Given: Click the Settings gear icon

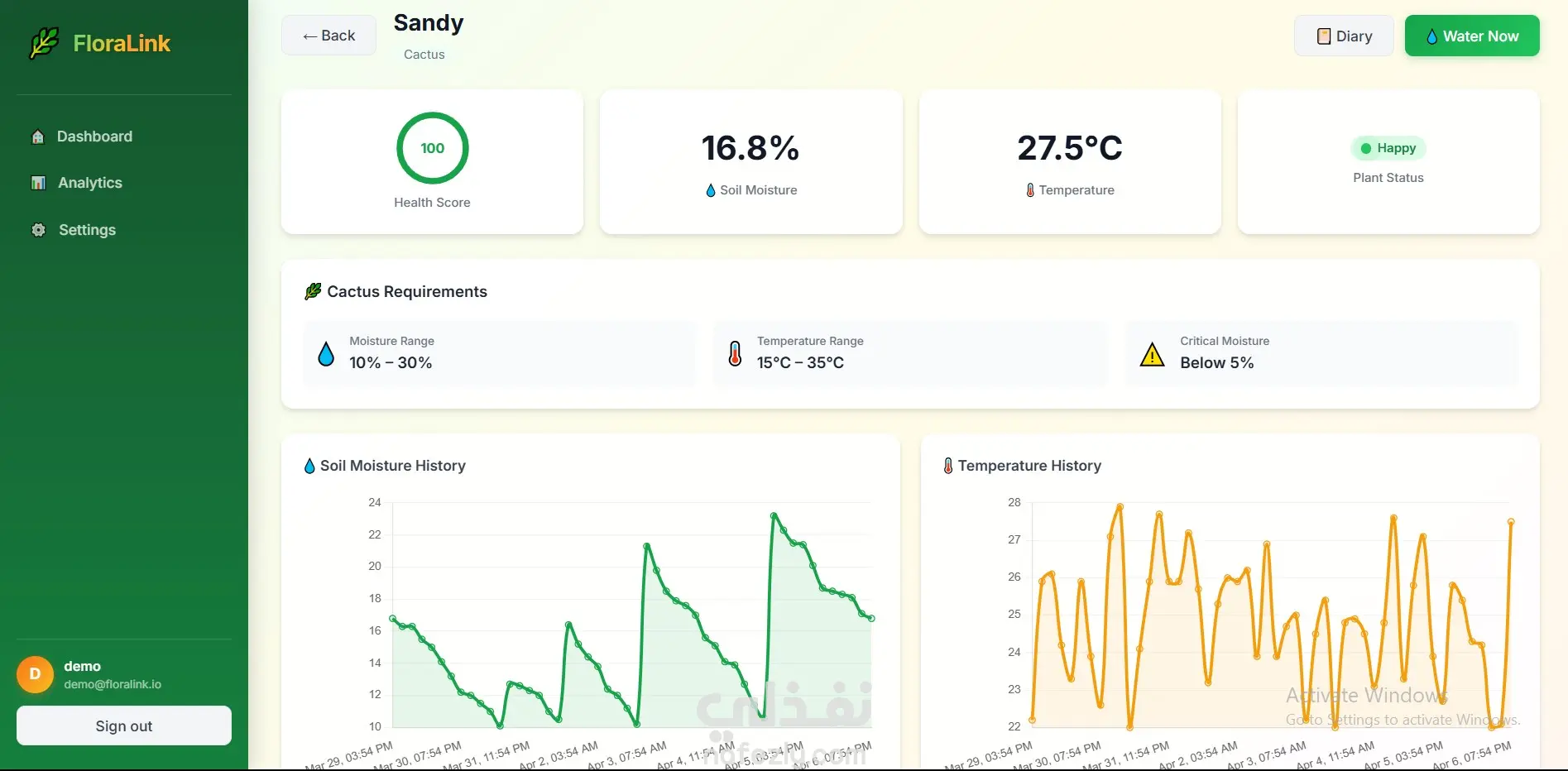Looking at the screenshot, I should (x=38, y=230).
